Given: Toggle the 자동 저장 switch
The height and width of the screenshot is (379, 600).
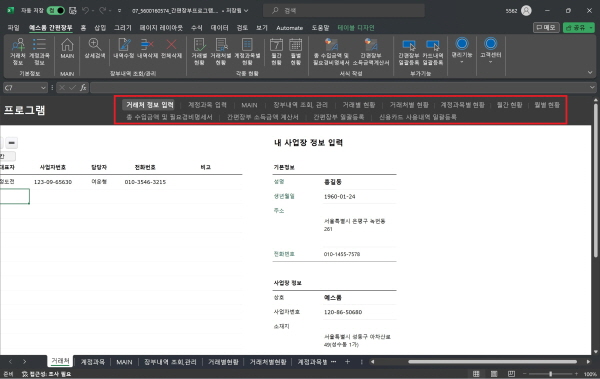Looking at the screenshot, I should (56, 11).
